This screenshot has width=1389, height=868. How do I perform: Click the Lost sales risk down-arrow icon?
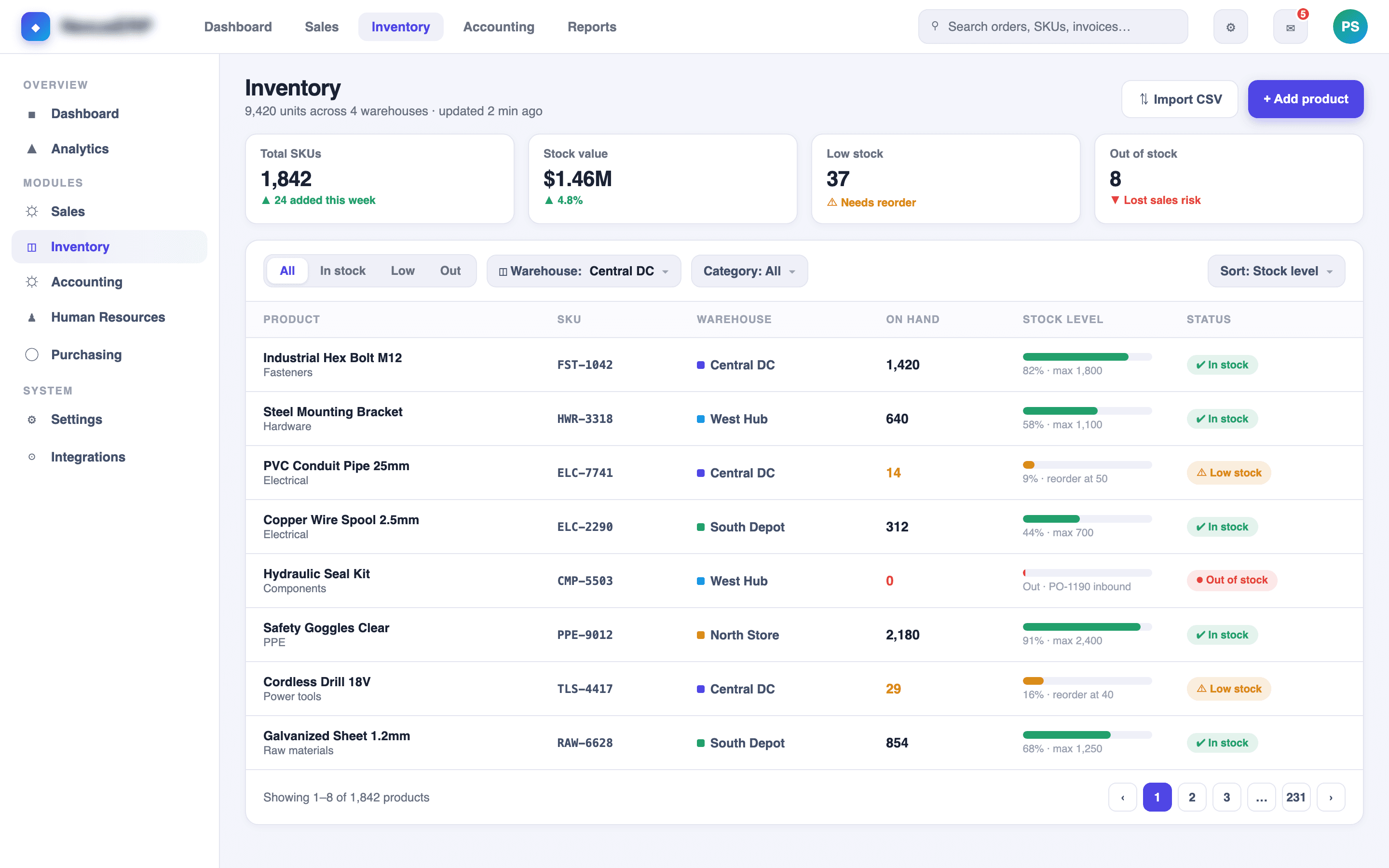[1115, 200]
